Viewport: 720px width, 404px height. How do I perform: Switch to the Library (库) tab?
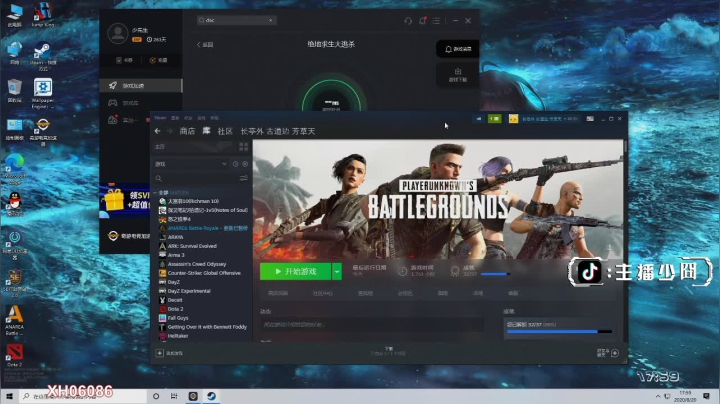(x=207, y=131)
